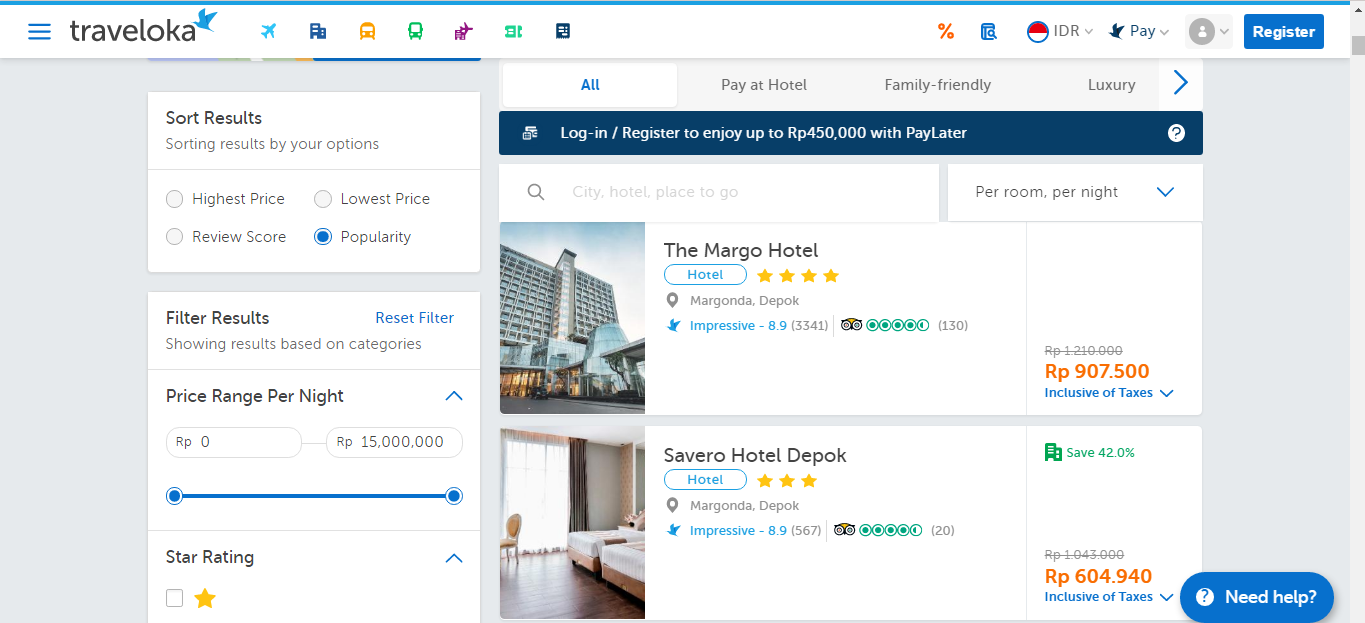Click the city, hotel search field
This screenshot has height=623, width=1365.
pos(719,192)
